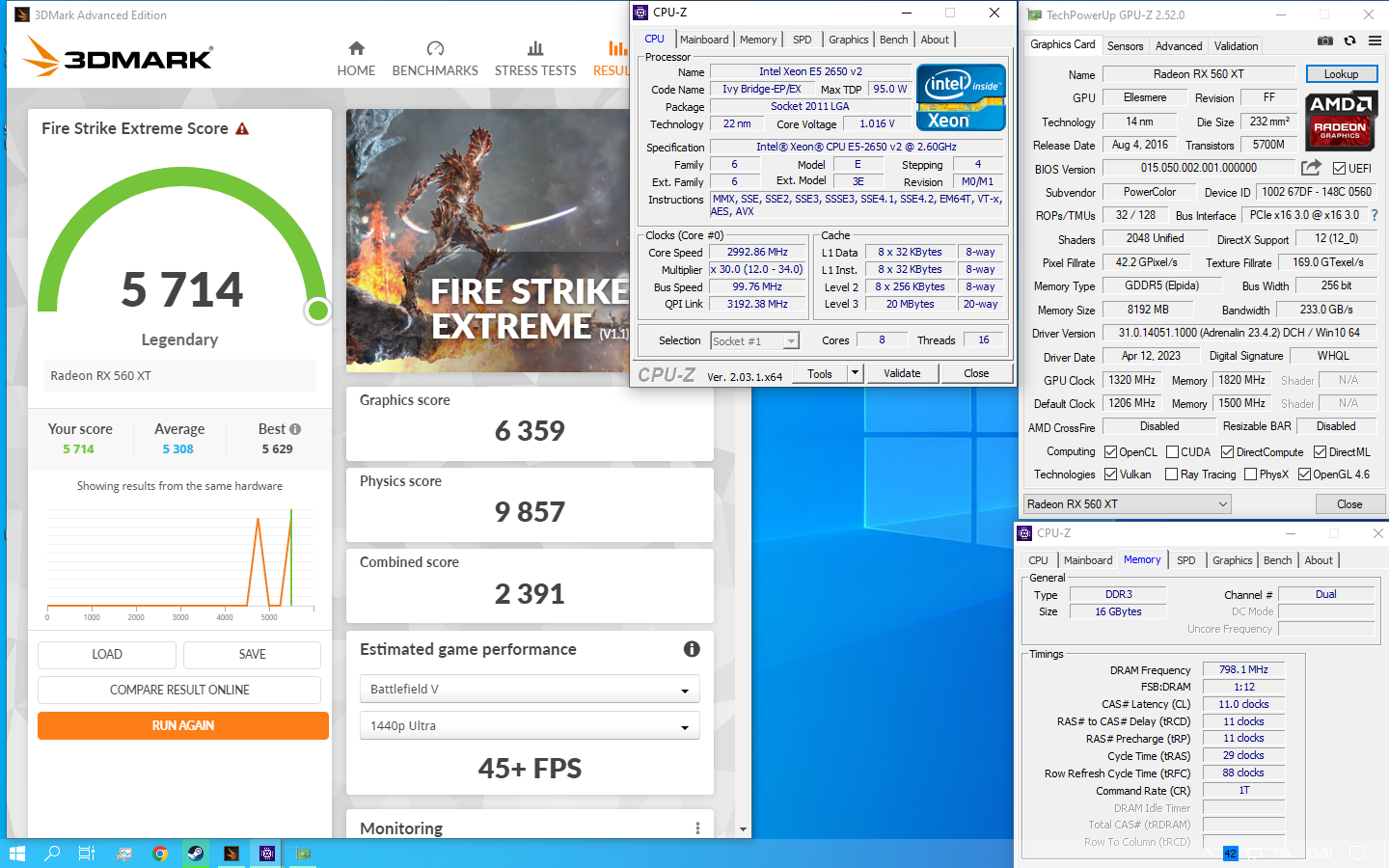
Task: Click the Average score 5 308
Action: 178,449
